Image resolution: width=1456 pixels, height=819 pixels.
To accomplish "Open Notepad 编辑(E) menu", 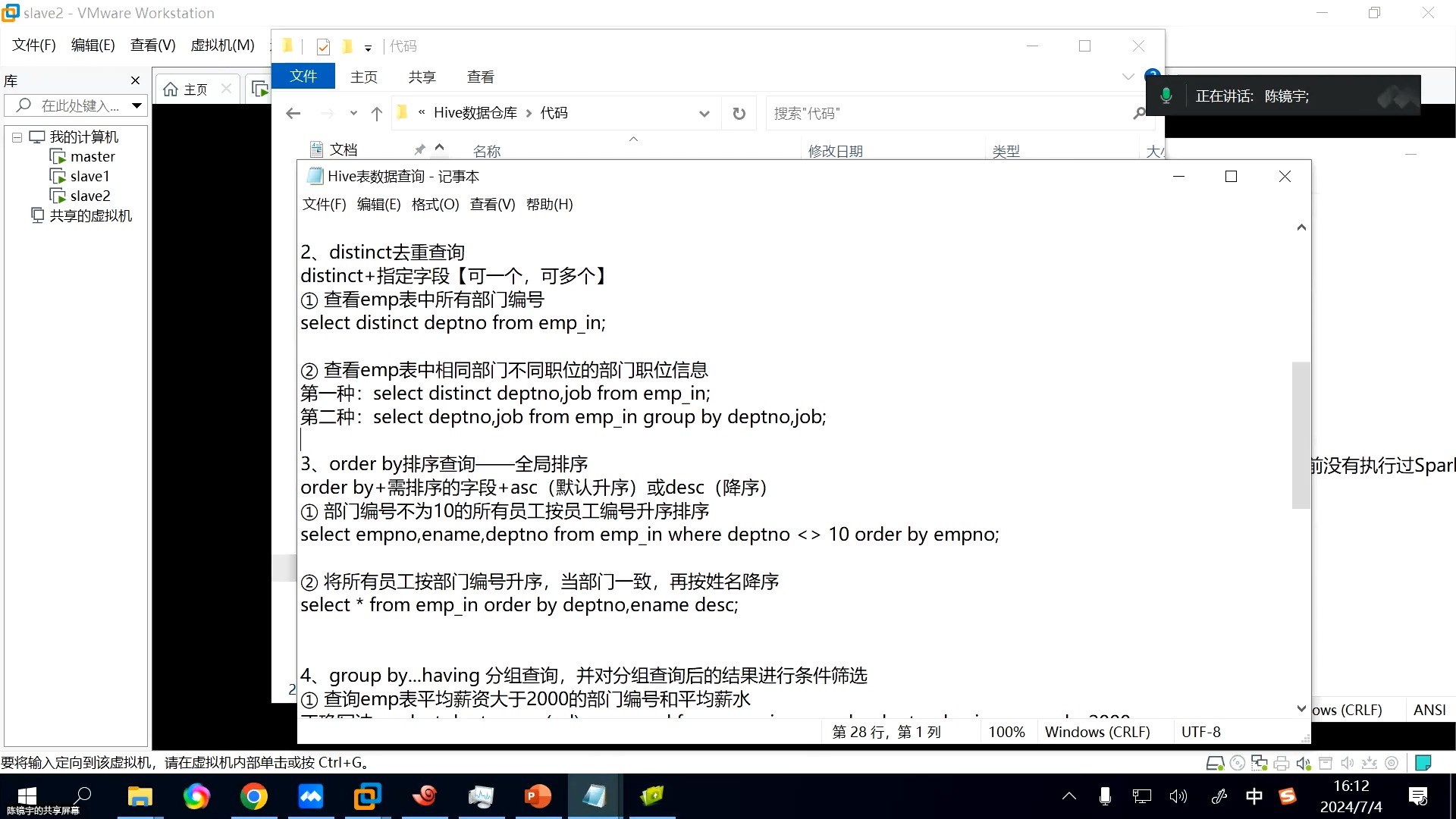I will [x=378, y=204].
